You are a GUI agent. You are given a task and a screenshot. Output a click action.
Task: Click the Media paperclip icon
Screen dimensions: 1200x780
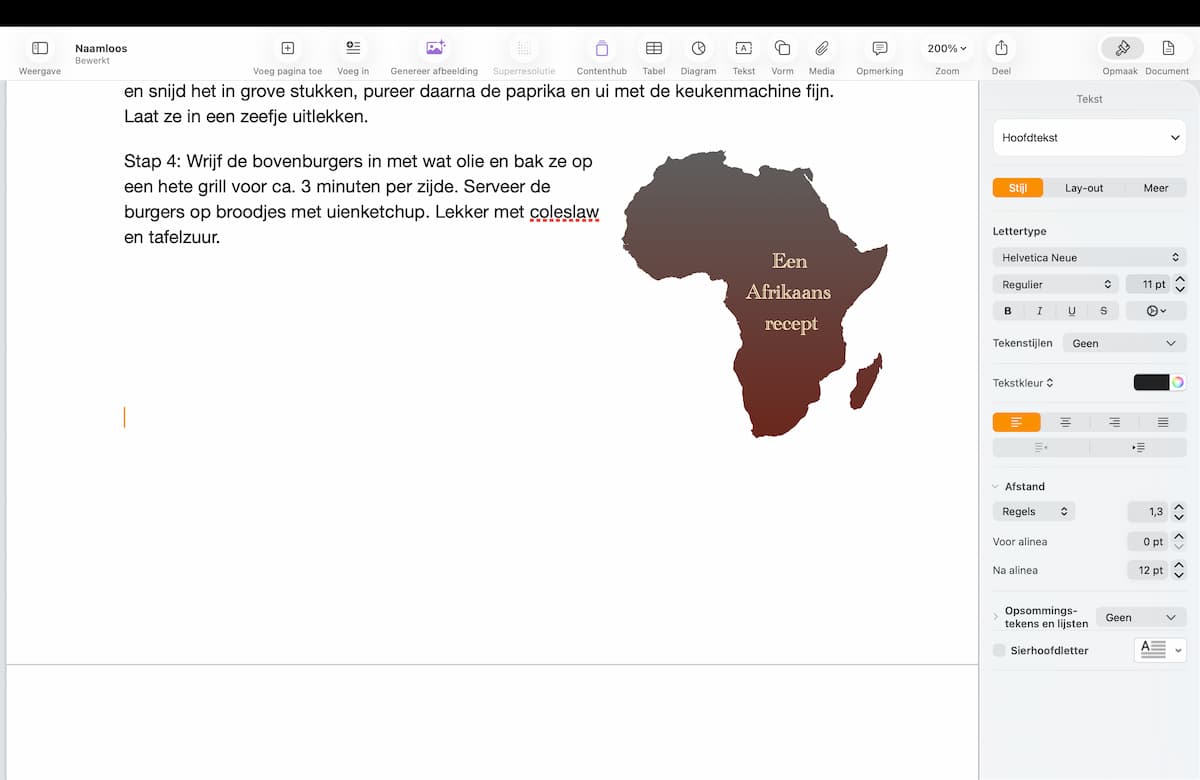[821, 49]
